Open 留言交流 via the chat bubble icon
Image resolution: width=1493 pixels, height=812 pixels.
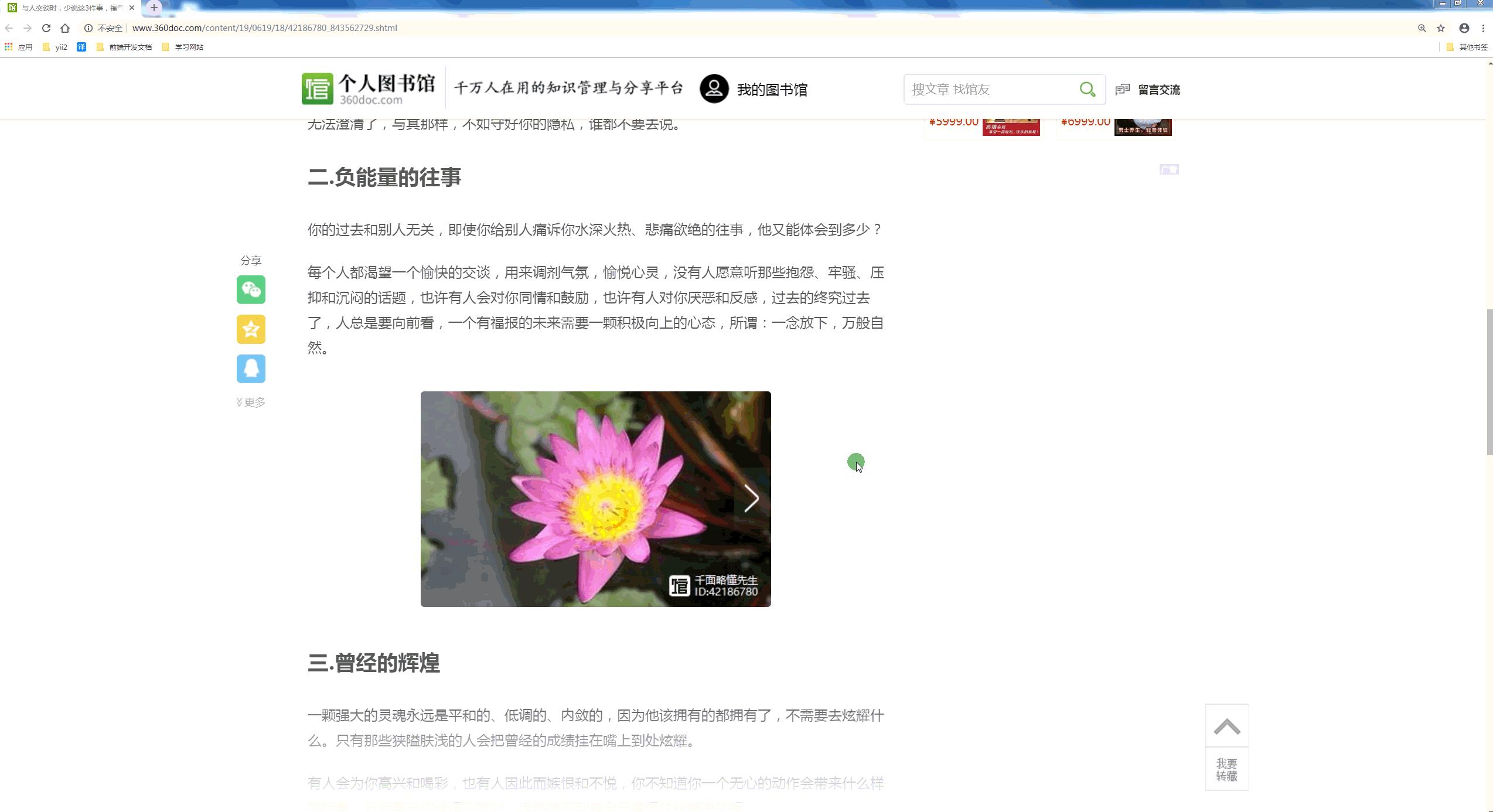tap(1123, 89)
